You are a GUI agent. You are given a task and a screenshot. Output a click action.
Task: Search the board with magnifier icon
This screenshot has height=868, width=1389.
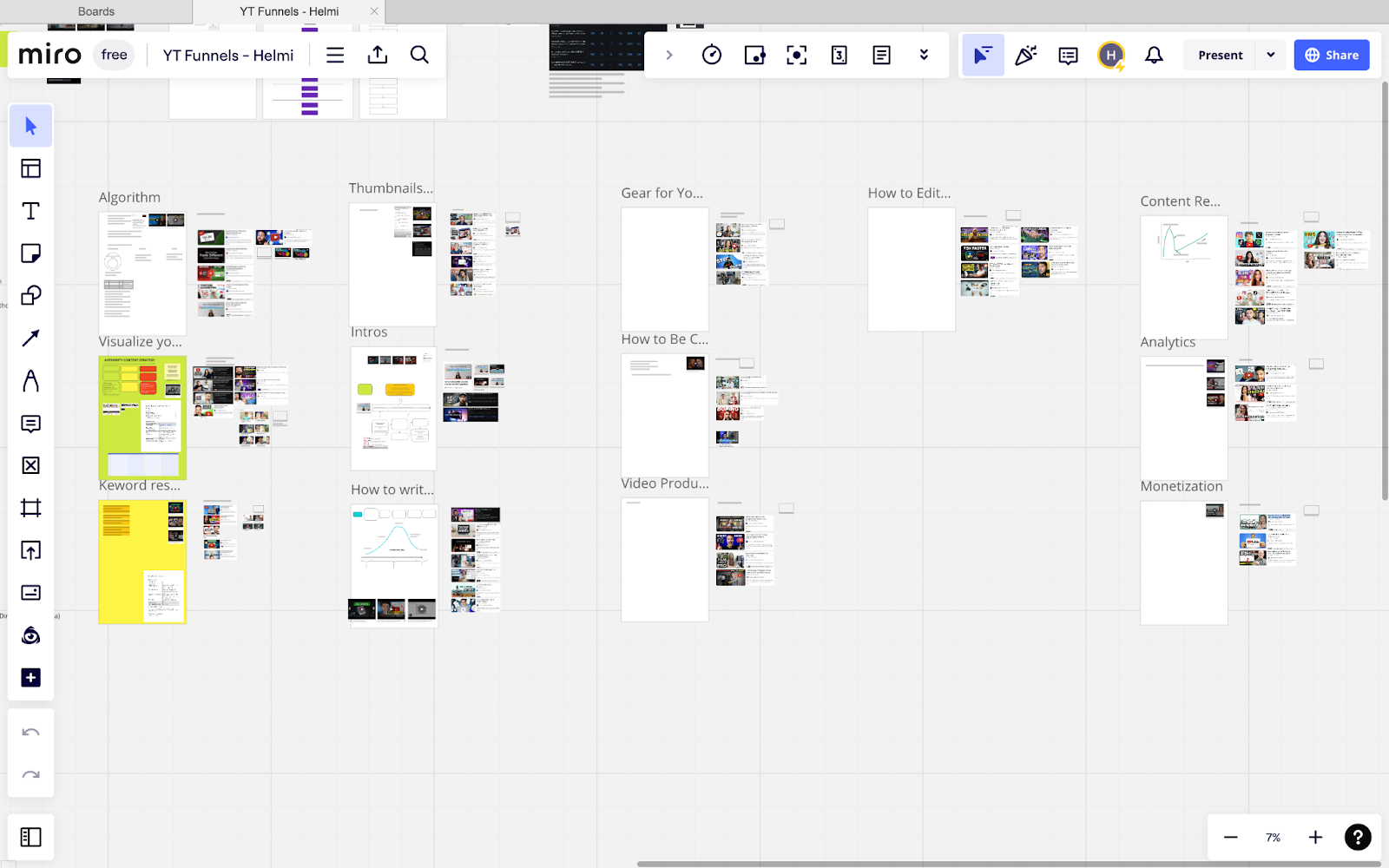pos(419,56)
